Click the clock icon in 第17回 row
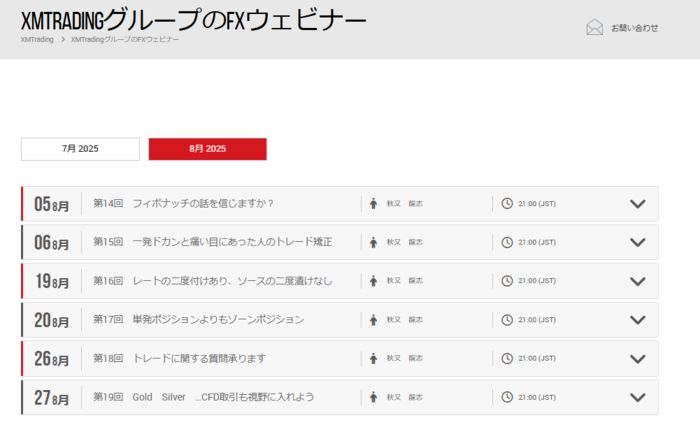This screenshot has width=700, height=448. (507, 319)
